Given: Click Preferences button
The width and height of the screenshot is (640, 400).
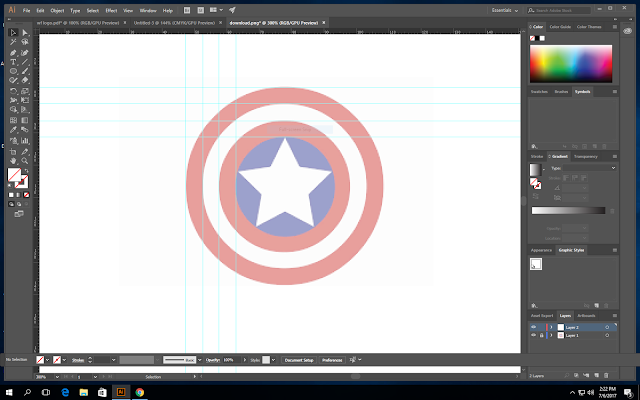Looking at the screenshot, I should [332, 360].
